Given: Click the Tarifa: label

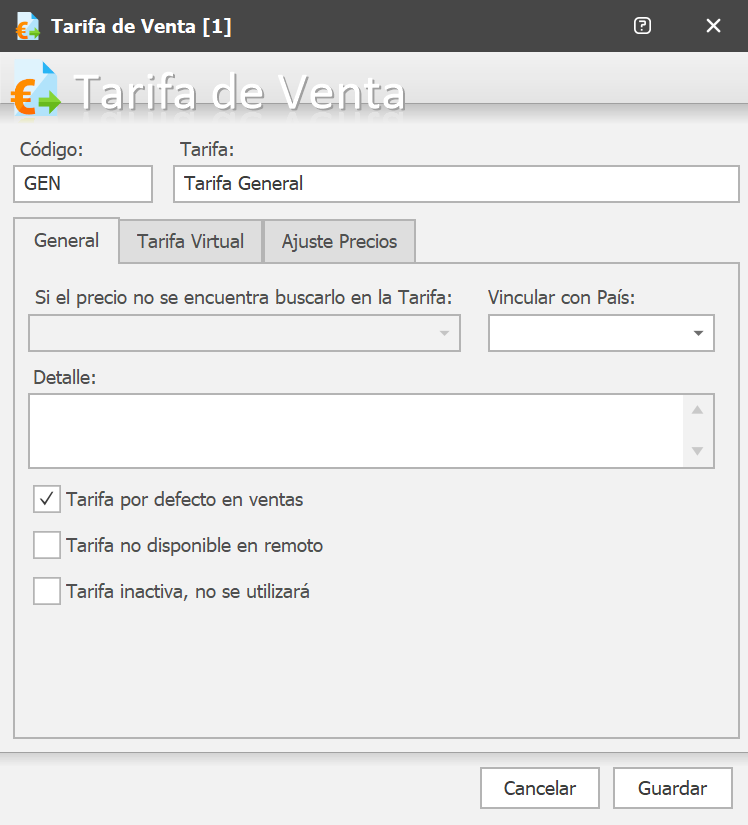Looking at the screenshot, I should [x=207, y=149].
